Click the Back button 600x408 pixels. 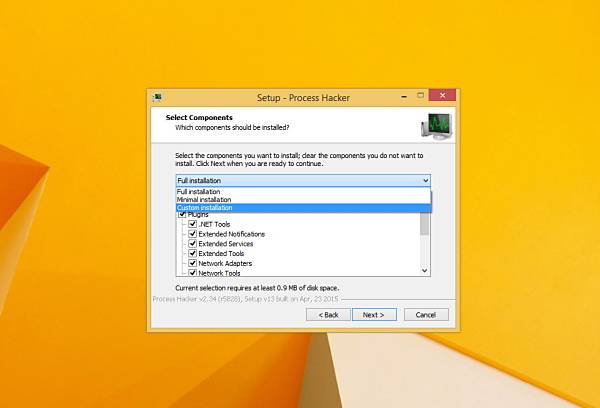click(x=328, y=315)
